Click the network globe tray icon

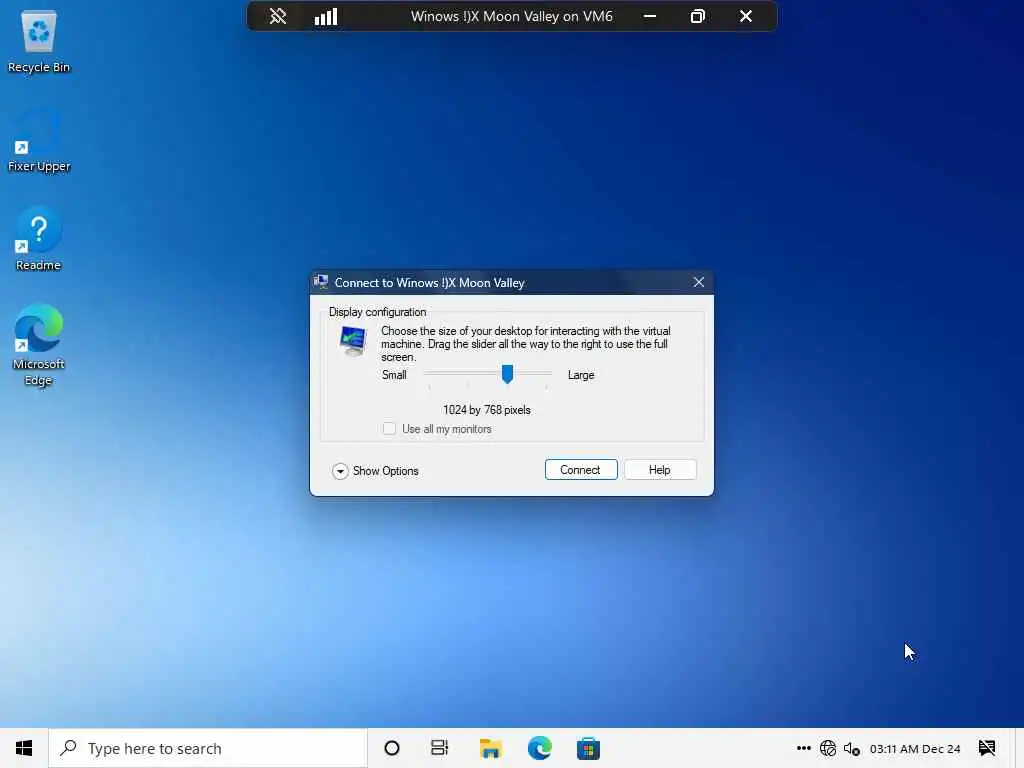click(x=827, y=748)
